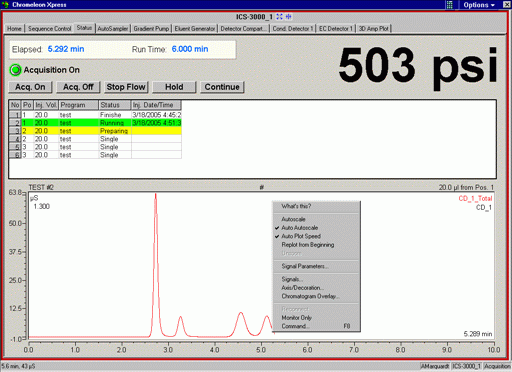Click the ICS-3000_1 status bar entry
Screen dimensions: 512x372
pos(466,366)
